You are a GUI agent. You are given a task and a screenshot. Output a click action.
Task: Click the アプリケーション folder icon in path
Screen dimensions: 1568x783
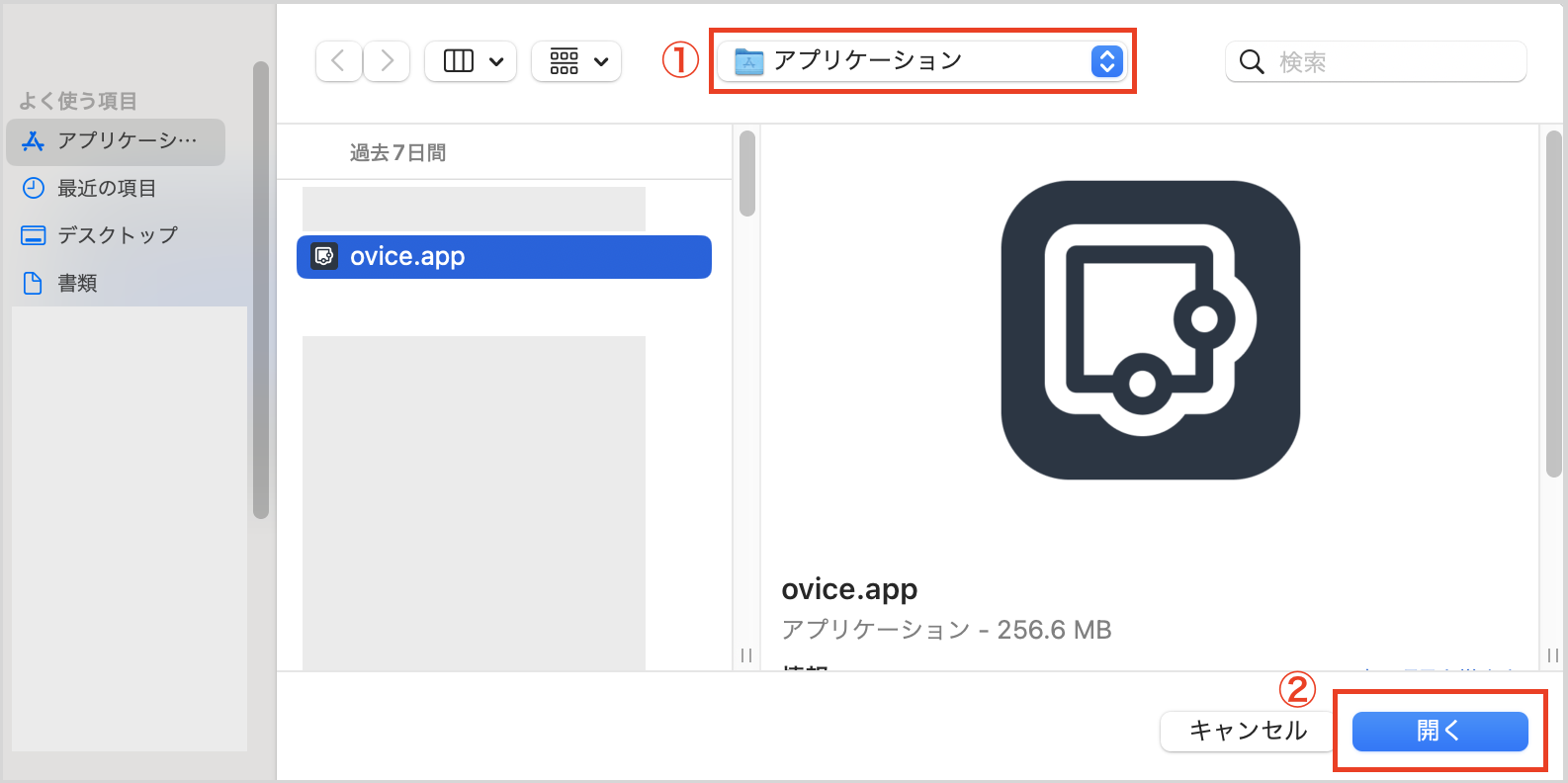[x=749, y=62]
